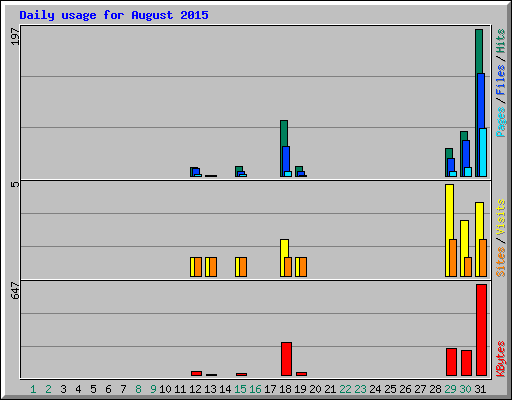Screen dimensions: 512x400
Task: Click day 1 on the date axis
Action: [x=33, y=389]
